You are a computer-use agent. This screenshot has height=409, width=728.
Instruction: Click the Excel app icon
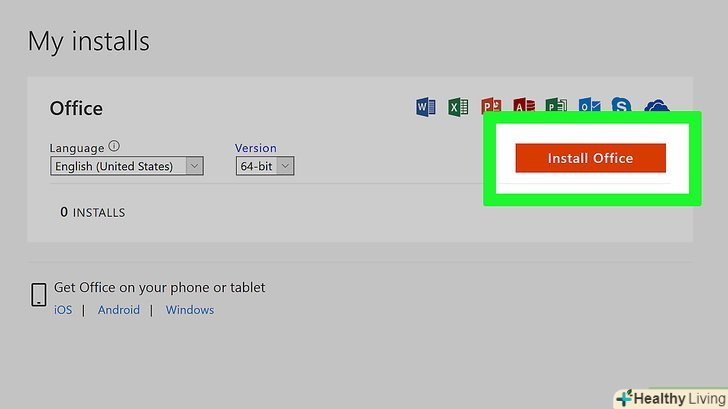[x=458, y=107]
